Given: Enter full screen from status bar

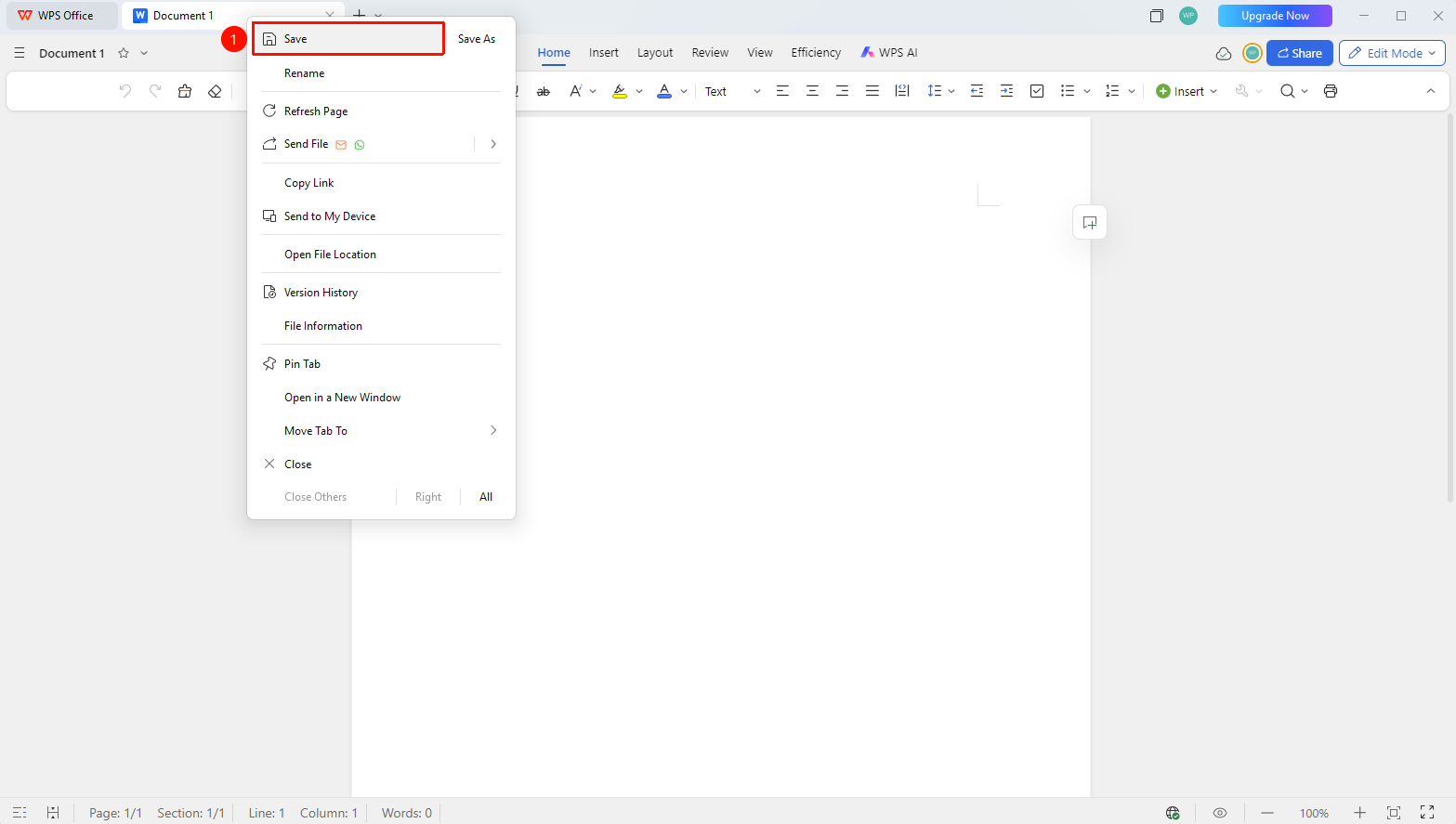Looking at the screenshot, I should pos(1427,813).
